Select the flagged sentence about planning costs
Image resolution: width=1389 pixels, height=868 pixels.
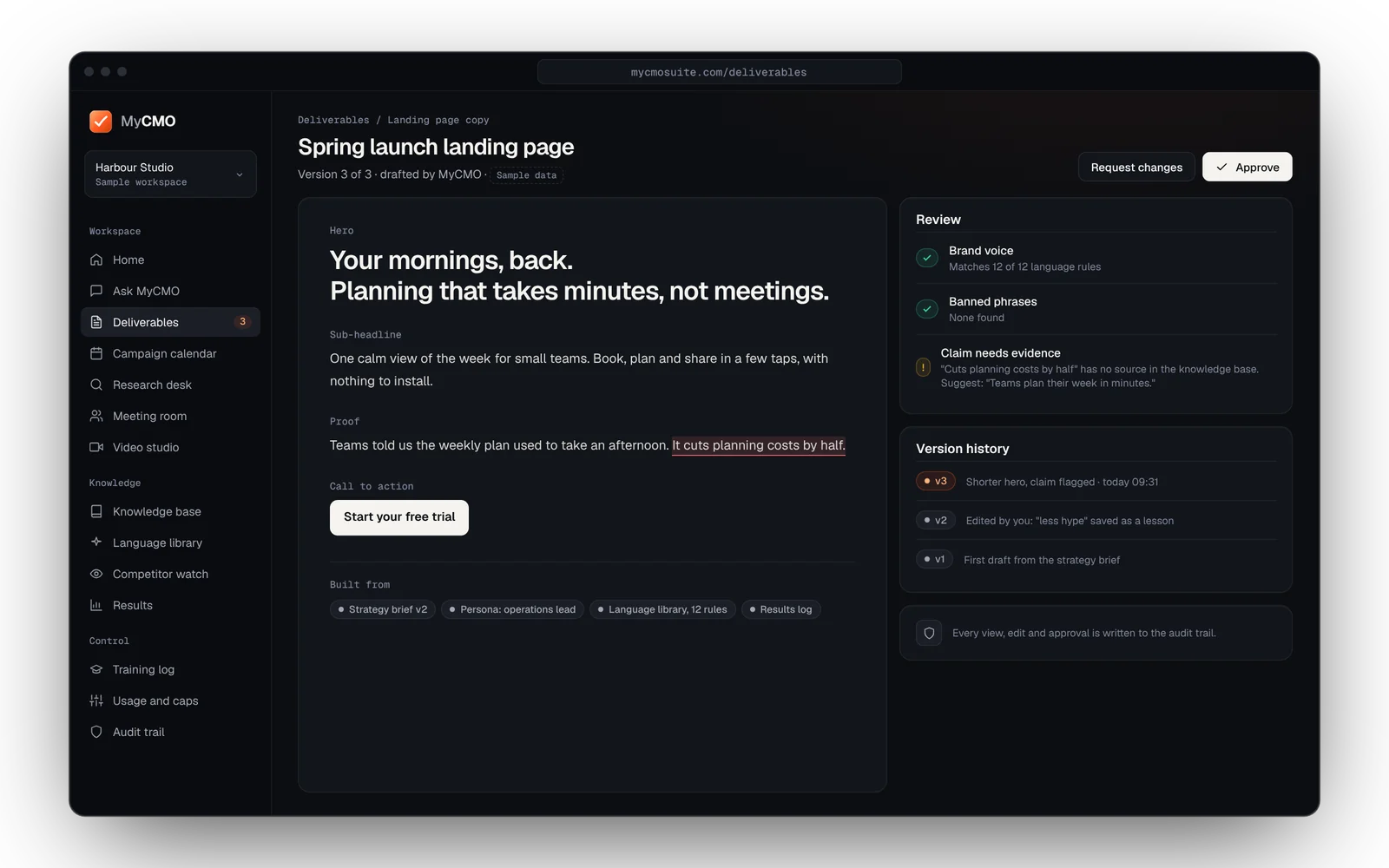[x=759, y=445]
